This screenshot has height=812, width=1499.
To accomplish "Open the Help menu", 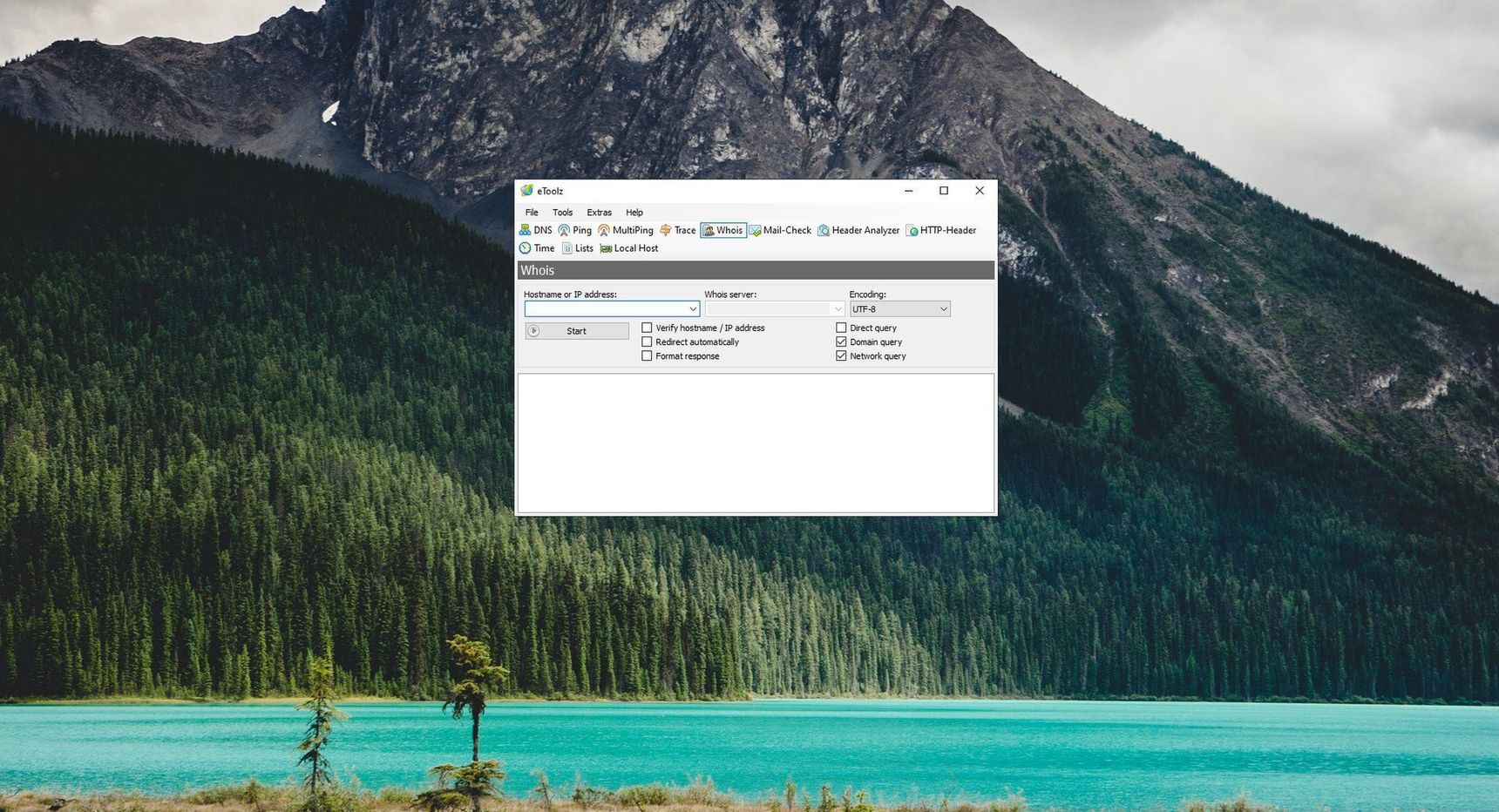I will tap(634, 213).
